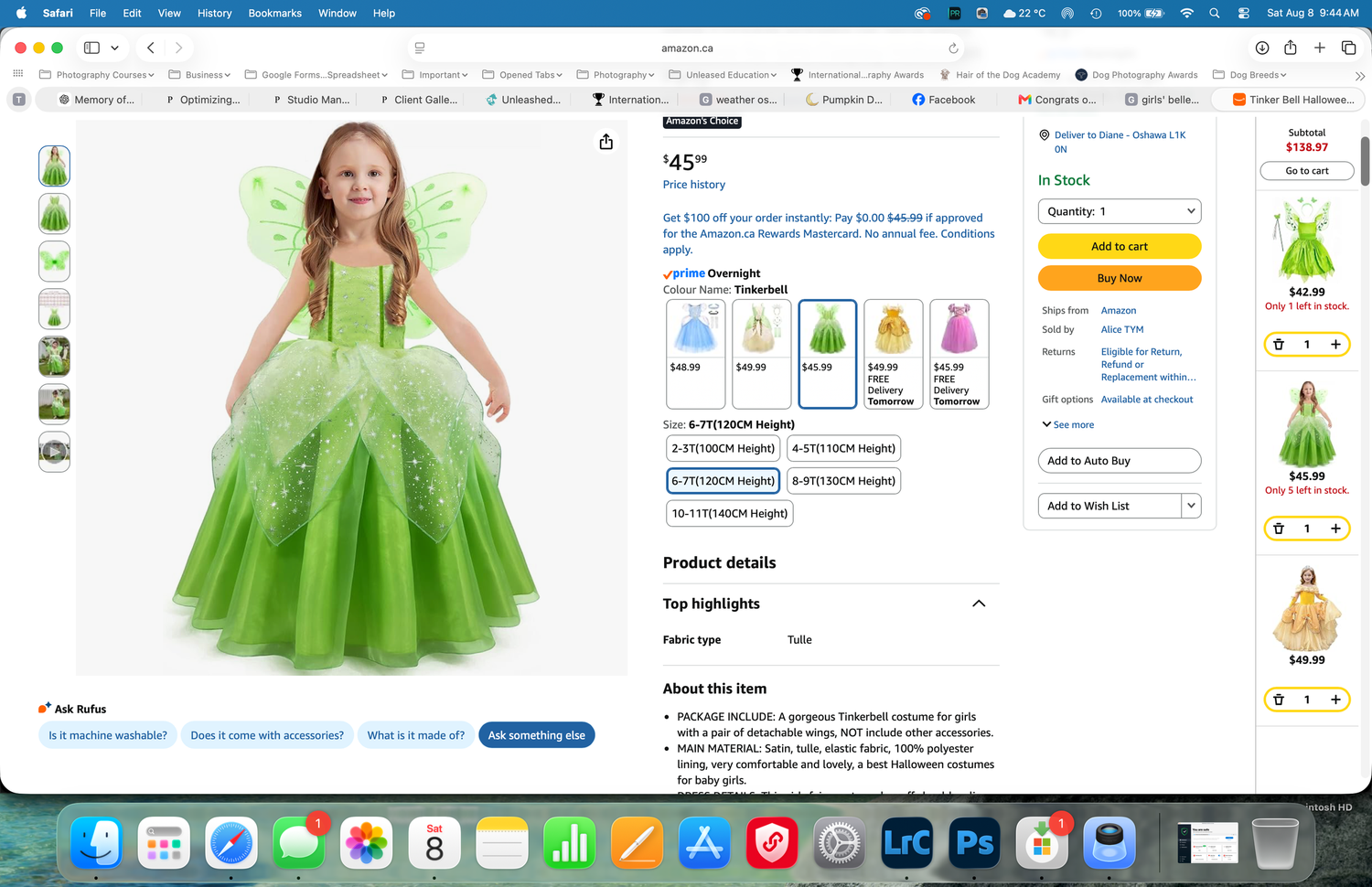Collapse the Top highlights section
The width and height of the screenshot is (1372, 887).
pos(979,604)
